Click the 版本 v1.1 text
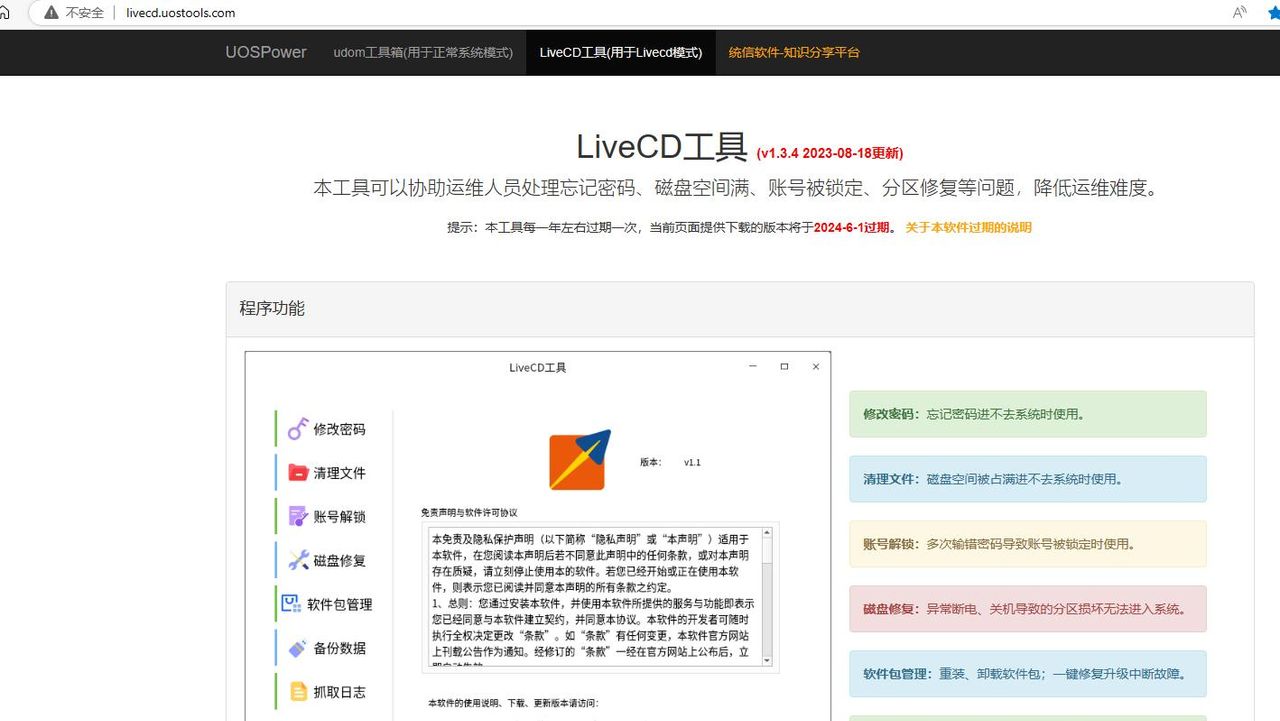Image resolution: width=1280 pixels, height=721 pixels. click(x=671, y=462)
